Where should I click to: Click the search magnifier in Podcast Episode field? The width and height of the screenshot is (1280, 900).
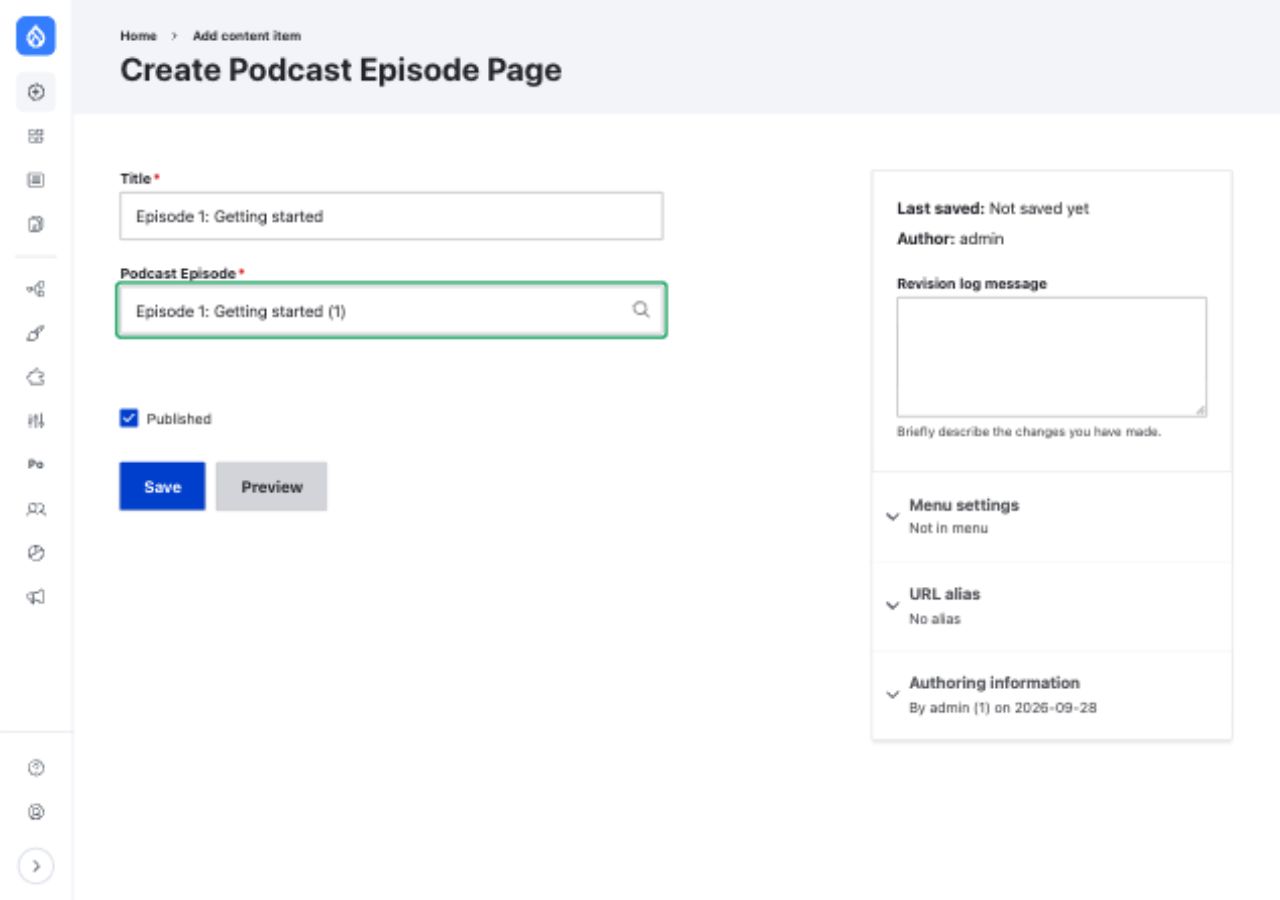click(x=641, y=310)
